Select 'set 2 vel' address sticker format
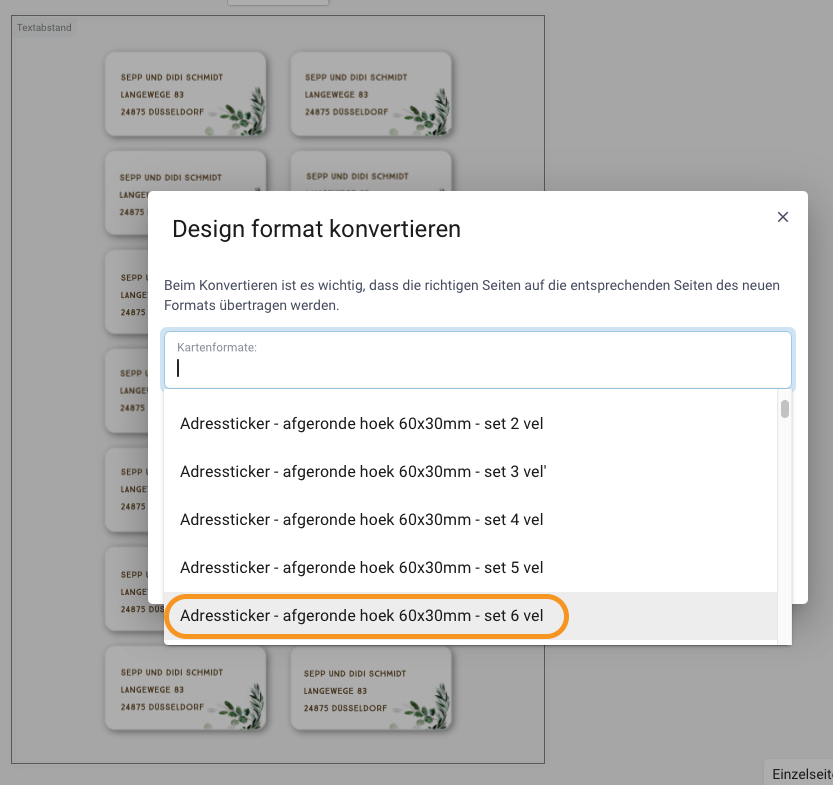Viewport: 833px width, 785px height. [x=470, y=424]
